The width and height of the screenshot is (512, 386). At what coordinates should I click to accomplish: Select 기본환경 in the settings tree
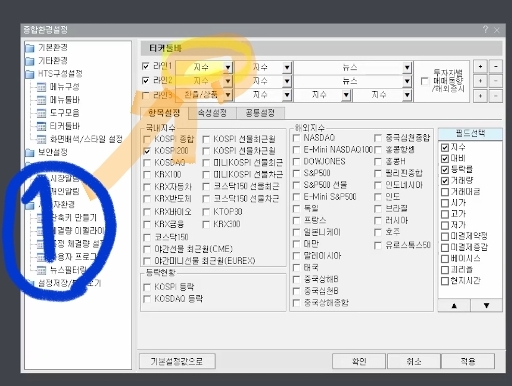click(x=53, y=48)
